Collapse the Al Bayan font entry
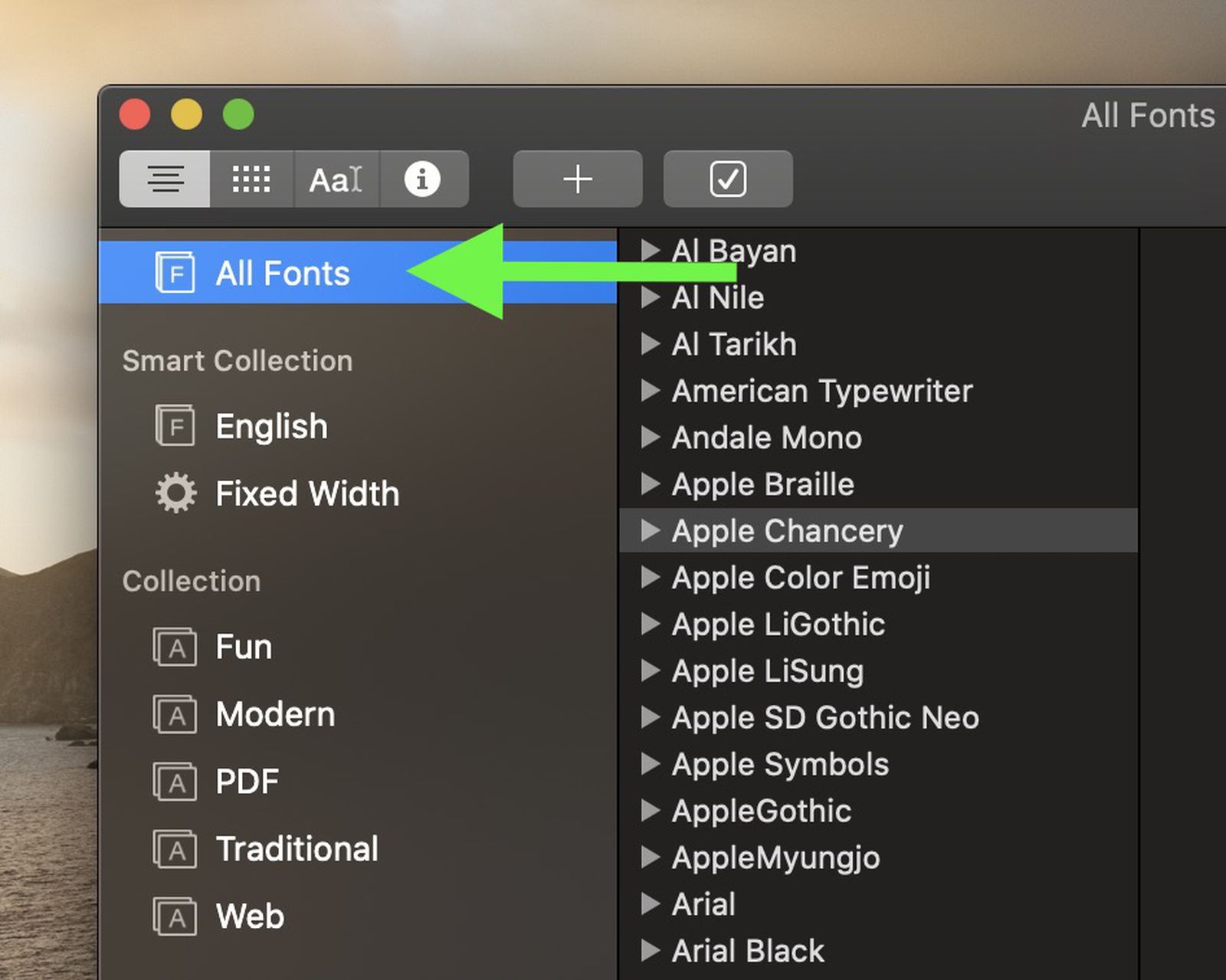This screenshot has width=1226, height=980. pos(651,251)
